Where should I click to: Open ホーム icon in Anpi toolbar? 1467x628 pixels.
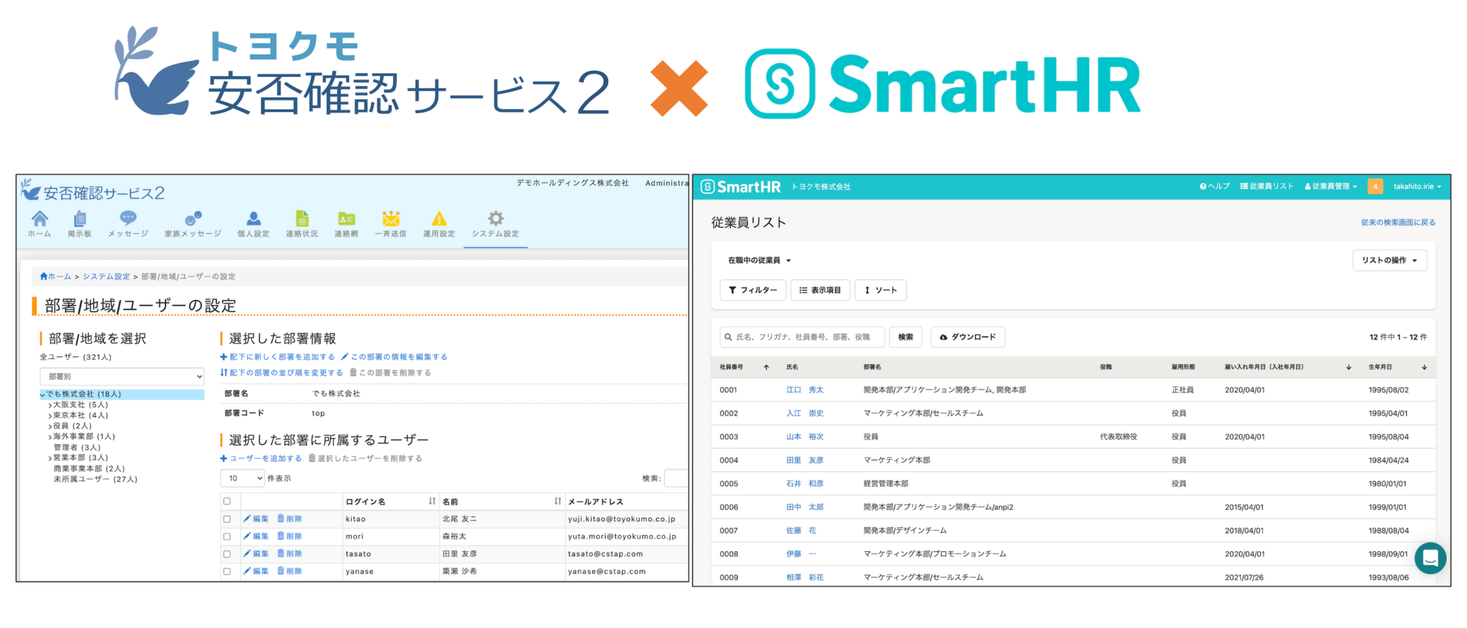point(39,218)
